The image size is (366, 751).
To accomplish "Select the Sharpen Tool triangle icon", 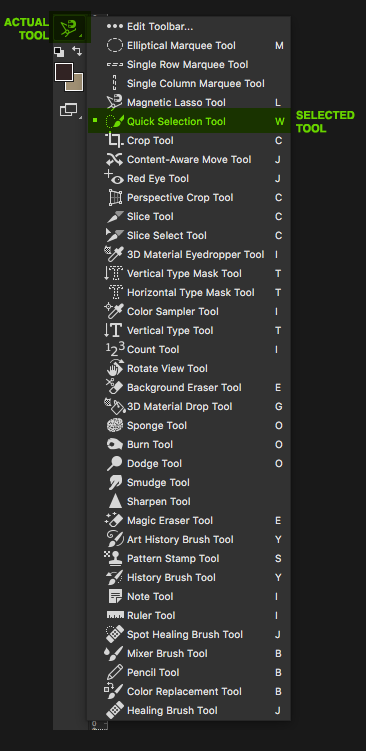I will tap(115, 501).
